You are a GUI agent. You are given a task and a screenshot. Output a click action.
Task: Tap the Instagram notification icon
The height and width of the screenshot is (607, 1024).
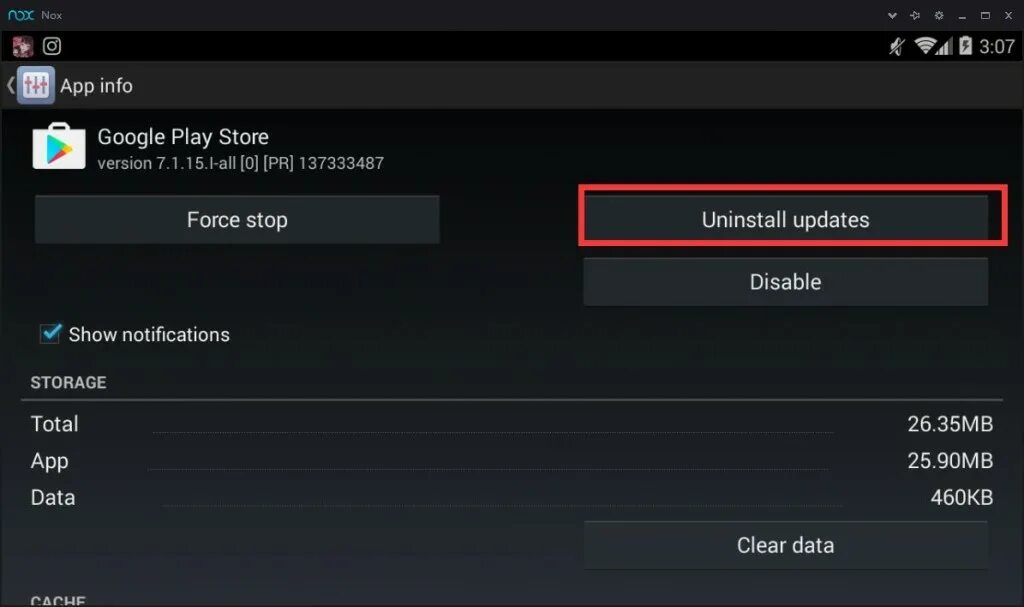pyautogui.click(x=52, y=46)
